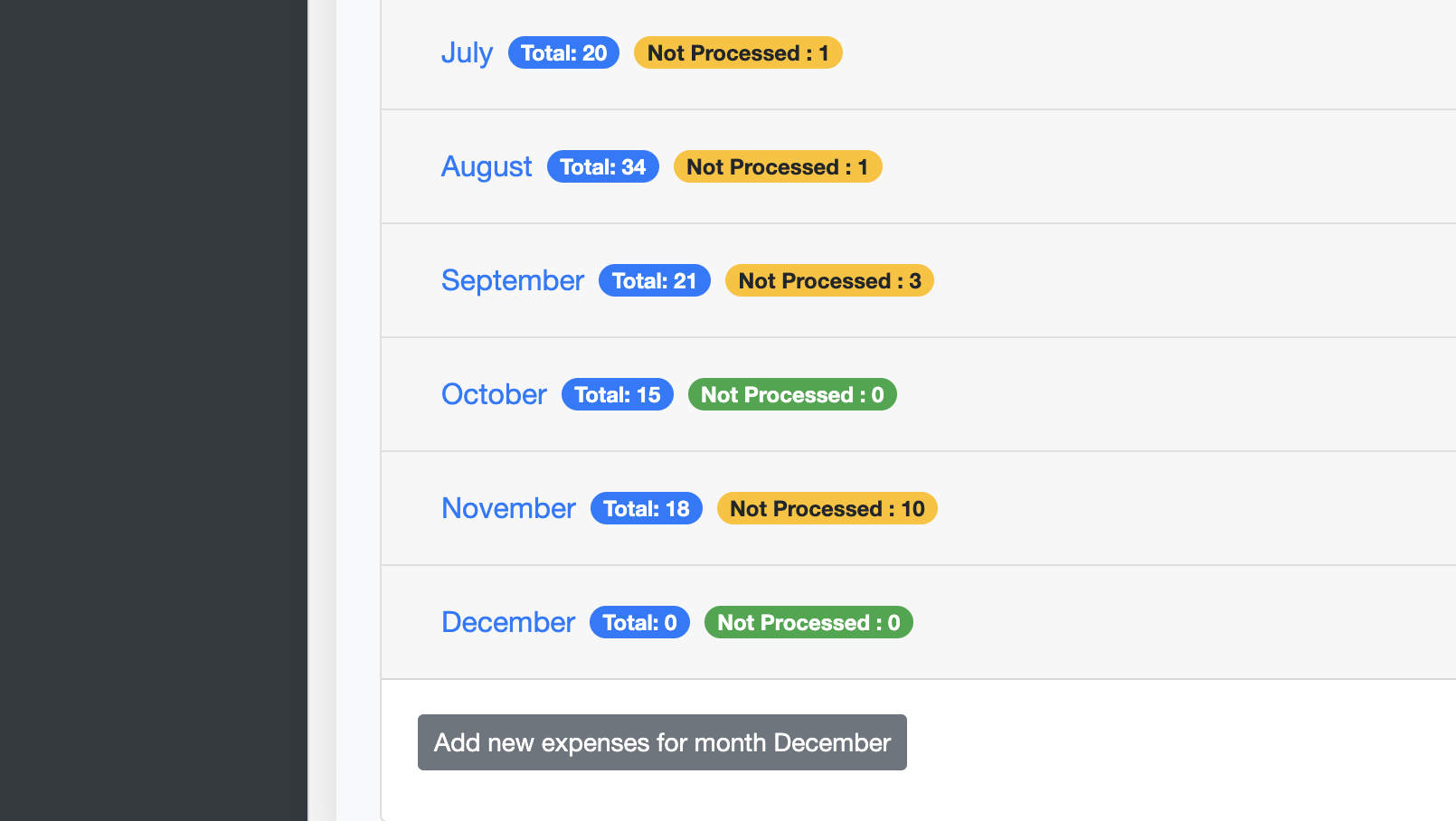Viewport: 1456px width, 821px height.
Task: Click November's Not Processed : 10 badge
Action: click(x=827, y=509)
